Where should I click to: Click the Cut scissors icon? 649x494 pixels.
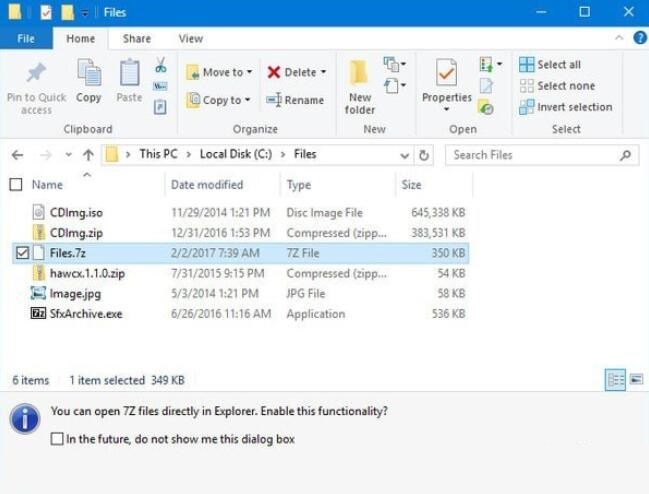[161, 65]
